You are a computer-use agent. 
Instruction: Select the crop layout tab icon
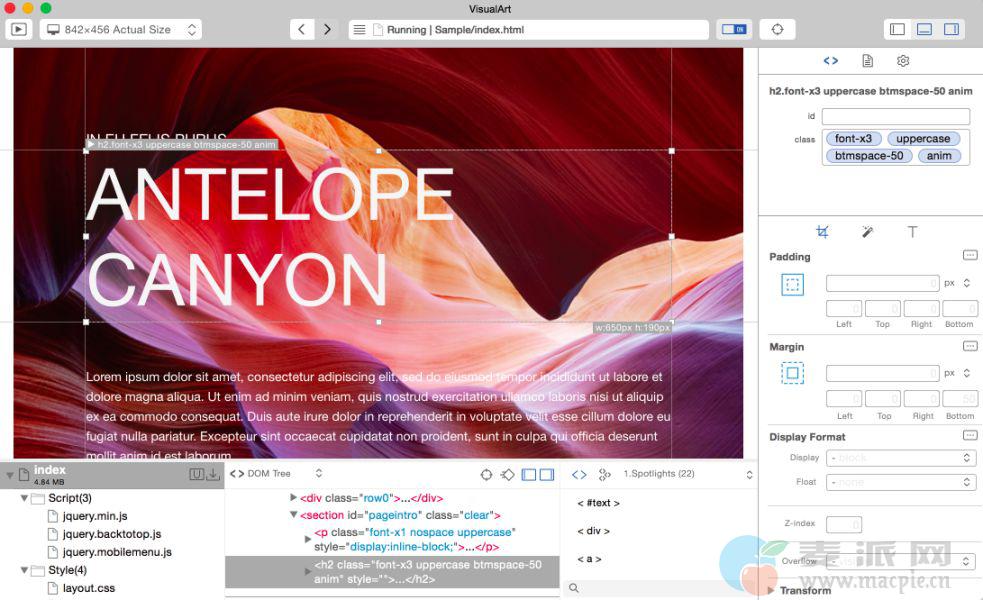(x=822, y=232)
